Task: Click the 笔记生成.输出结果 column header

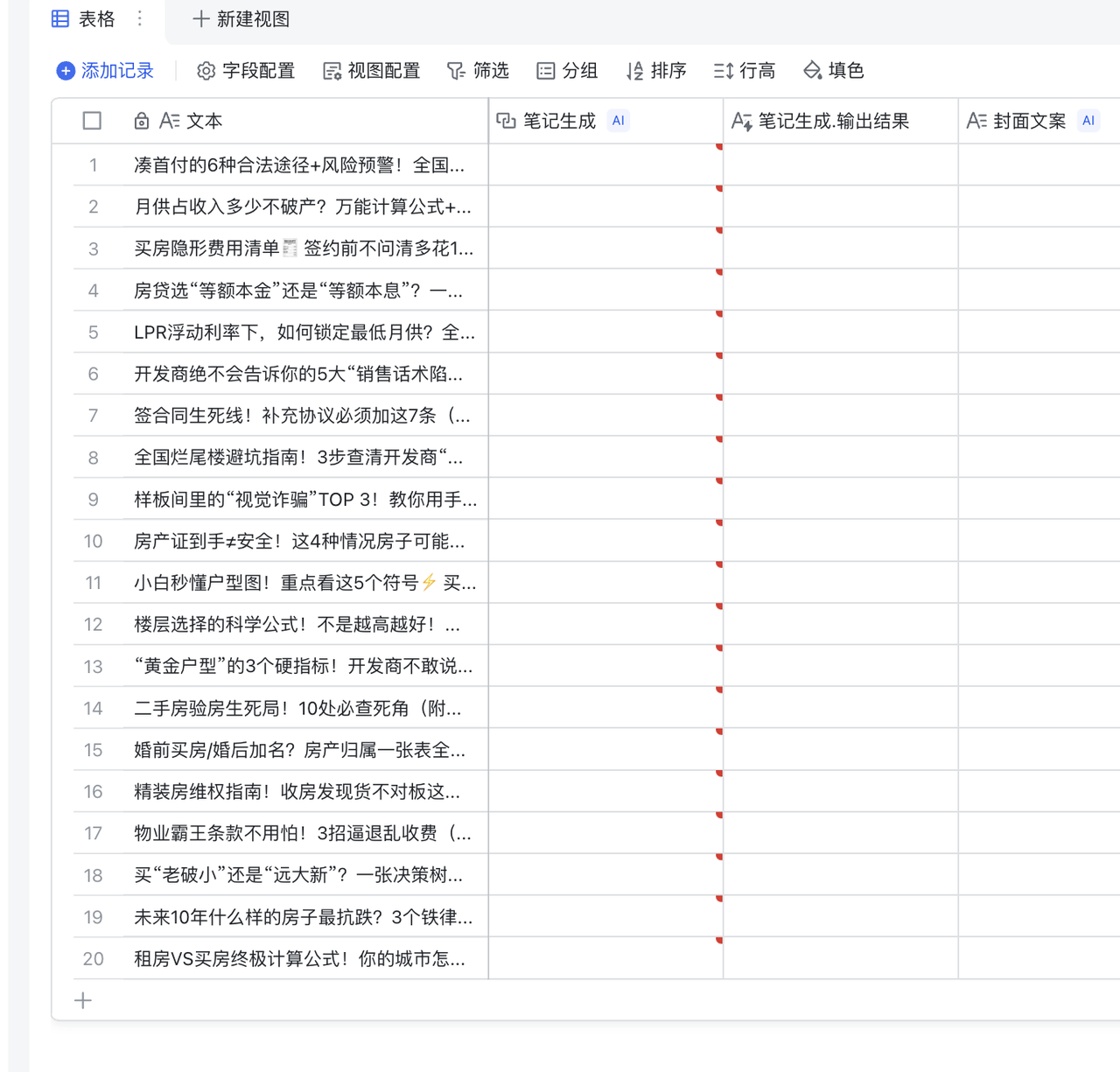Action: click(834, 121)
